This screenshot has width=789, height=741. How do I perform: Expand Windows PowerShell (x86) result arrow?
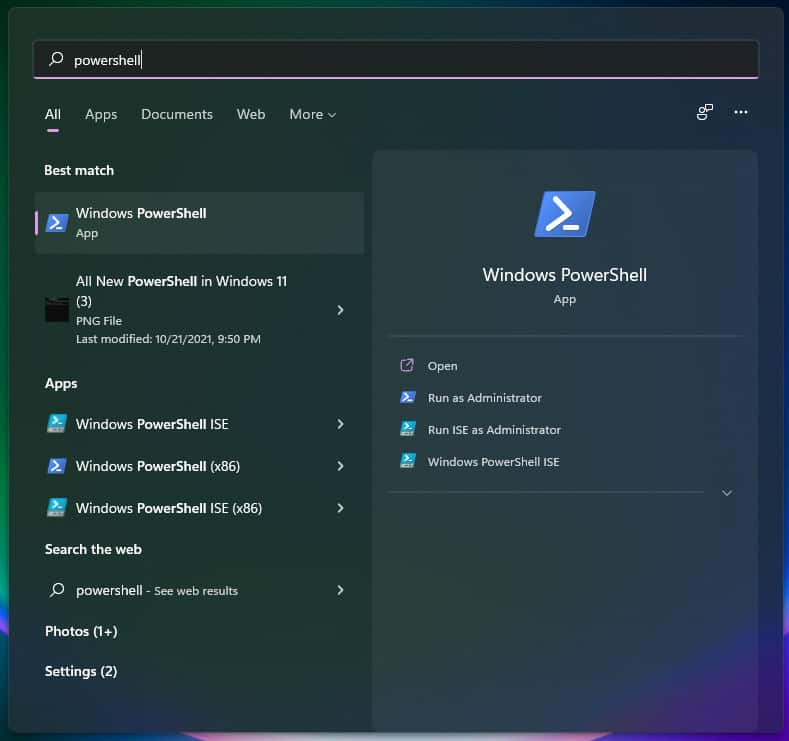tap(340, 466)
